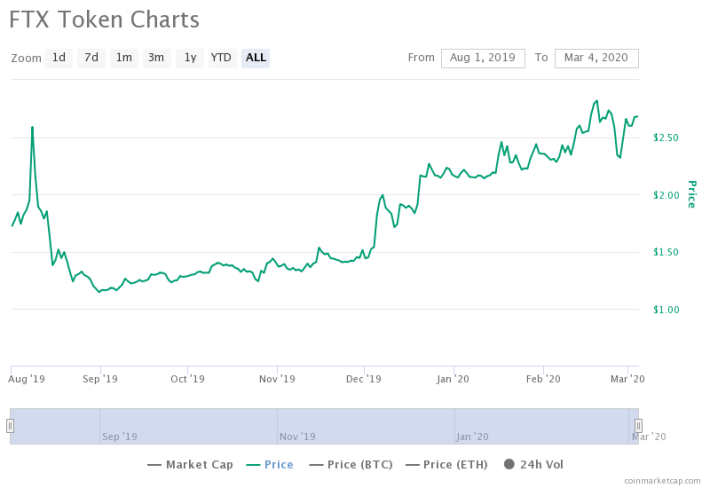Image resolution: width=710 pixels, height=488 pixels.
Task: Click the Oct '19 x-axis label
Action: [x=187, y=379]
